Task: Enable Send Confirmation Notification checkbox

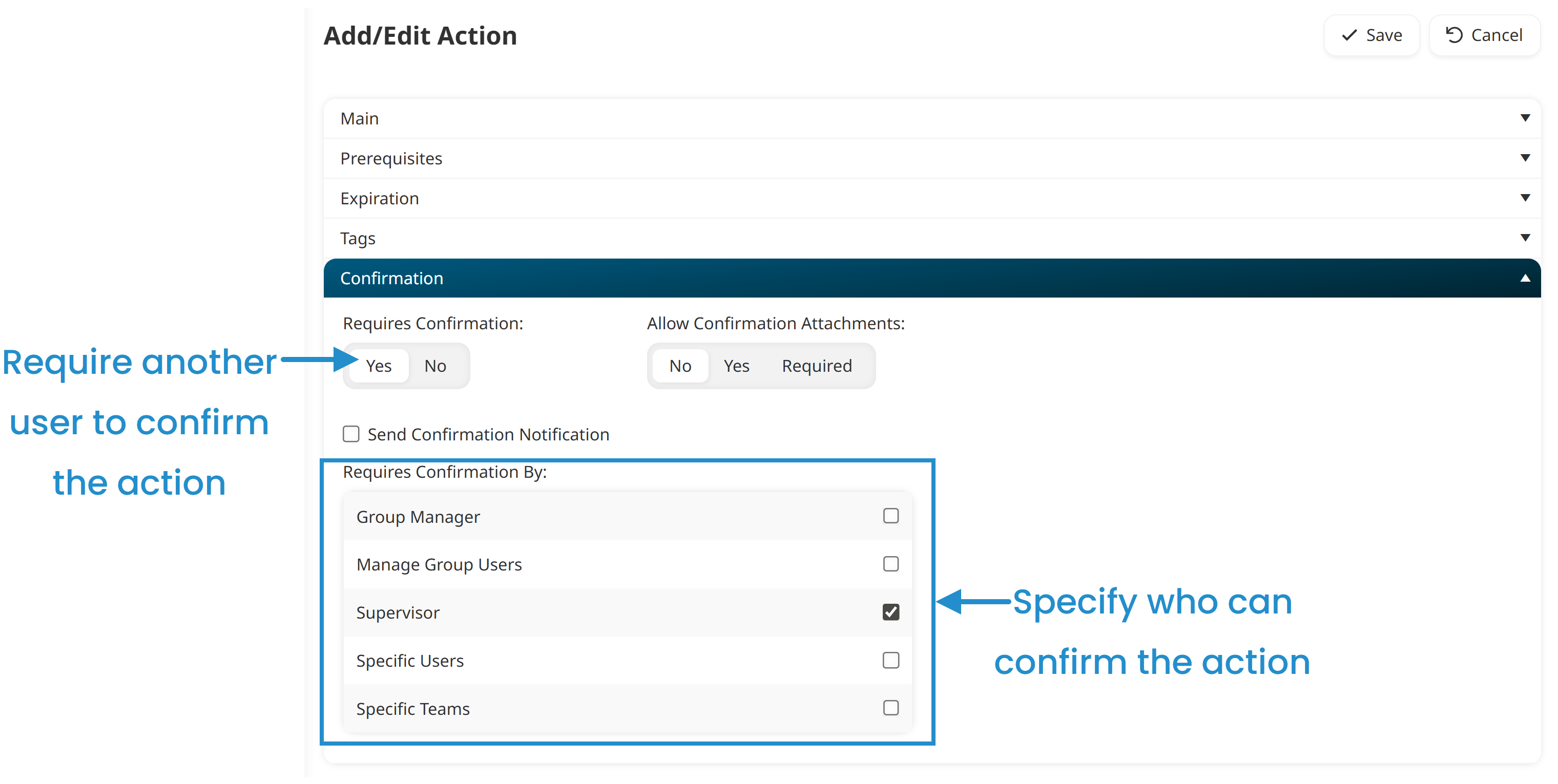Action: point(351,434)
